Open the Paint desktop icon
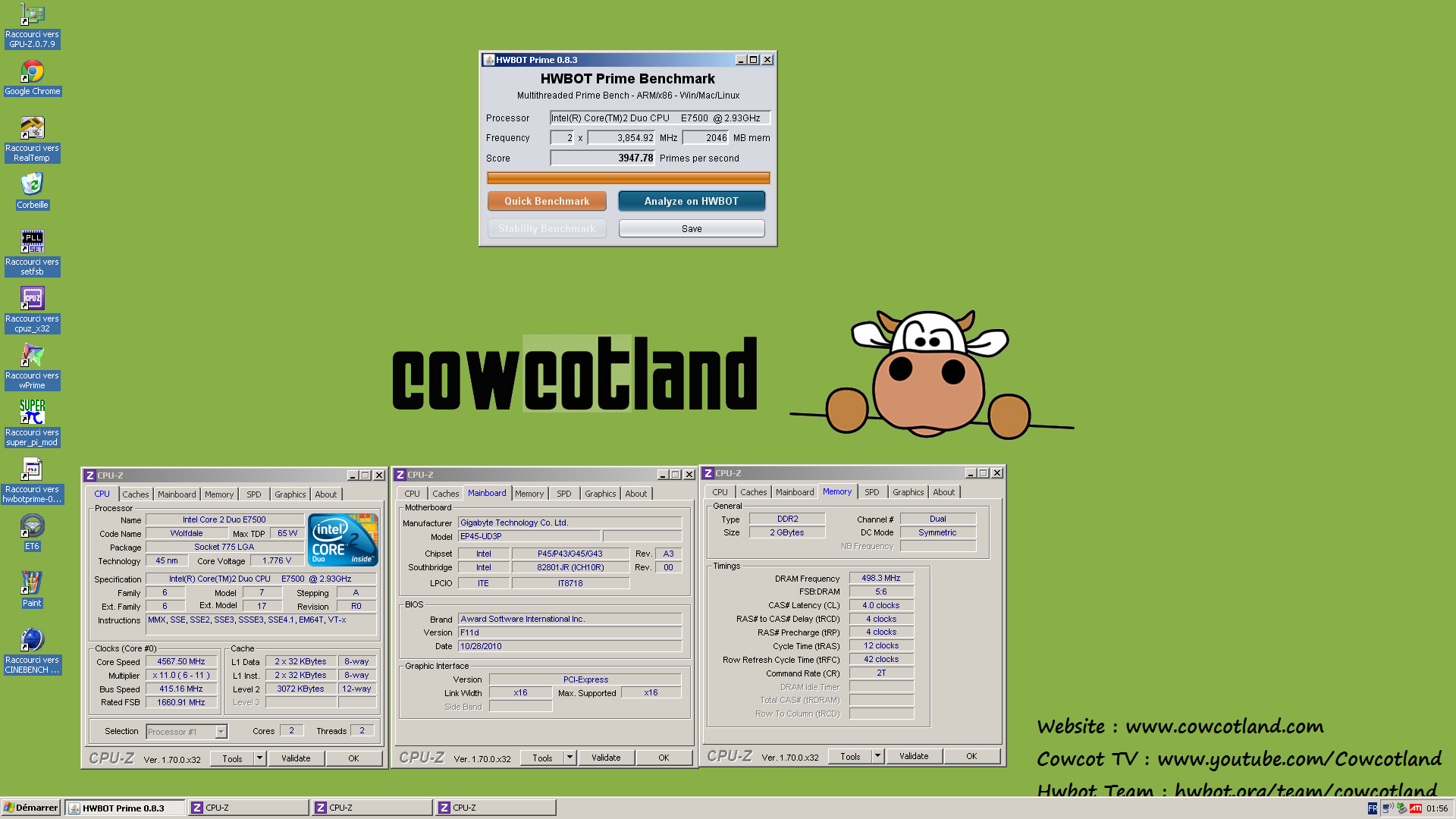Viewport: 1456px width, 819px height. [x=32, y=589]
